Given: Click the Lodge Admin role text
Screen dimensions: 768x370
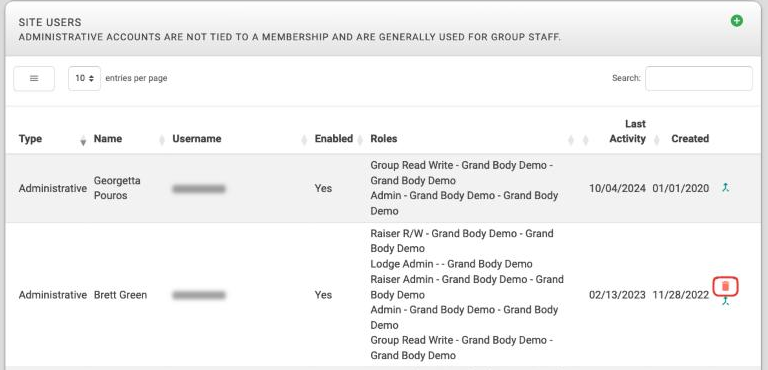Looking at the screenshot, I should point(451,264).
